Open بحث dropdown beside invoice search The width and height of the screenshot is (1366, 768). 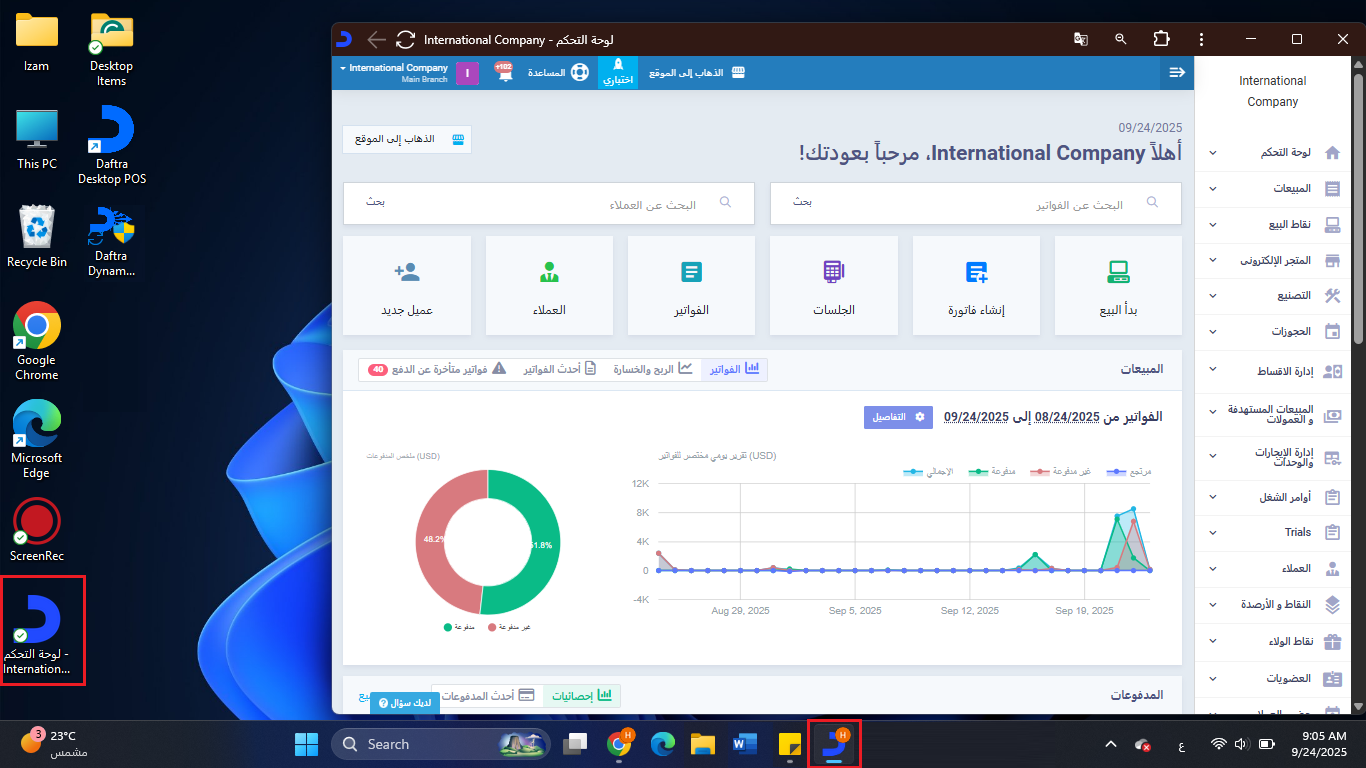[803, 203]
